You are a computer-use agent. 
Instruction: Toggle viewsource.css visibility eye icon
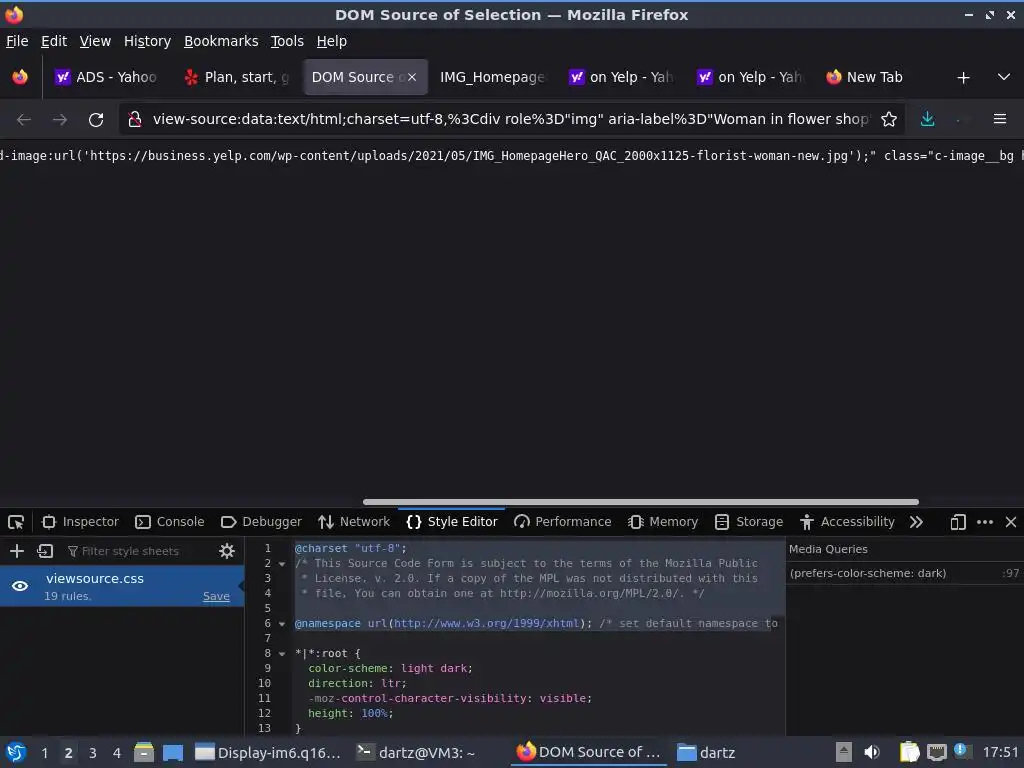pos(20,586)
